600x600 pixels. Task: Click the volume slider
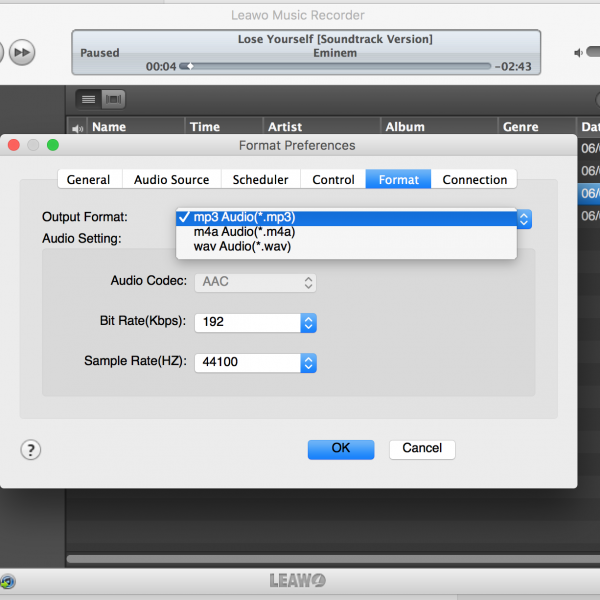pos(593,52)
